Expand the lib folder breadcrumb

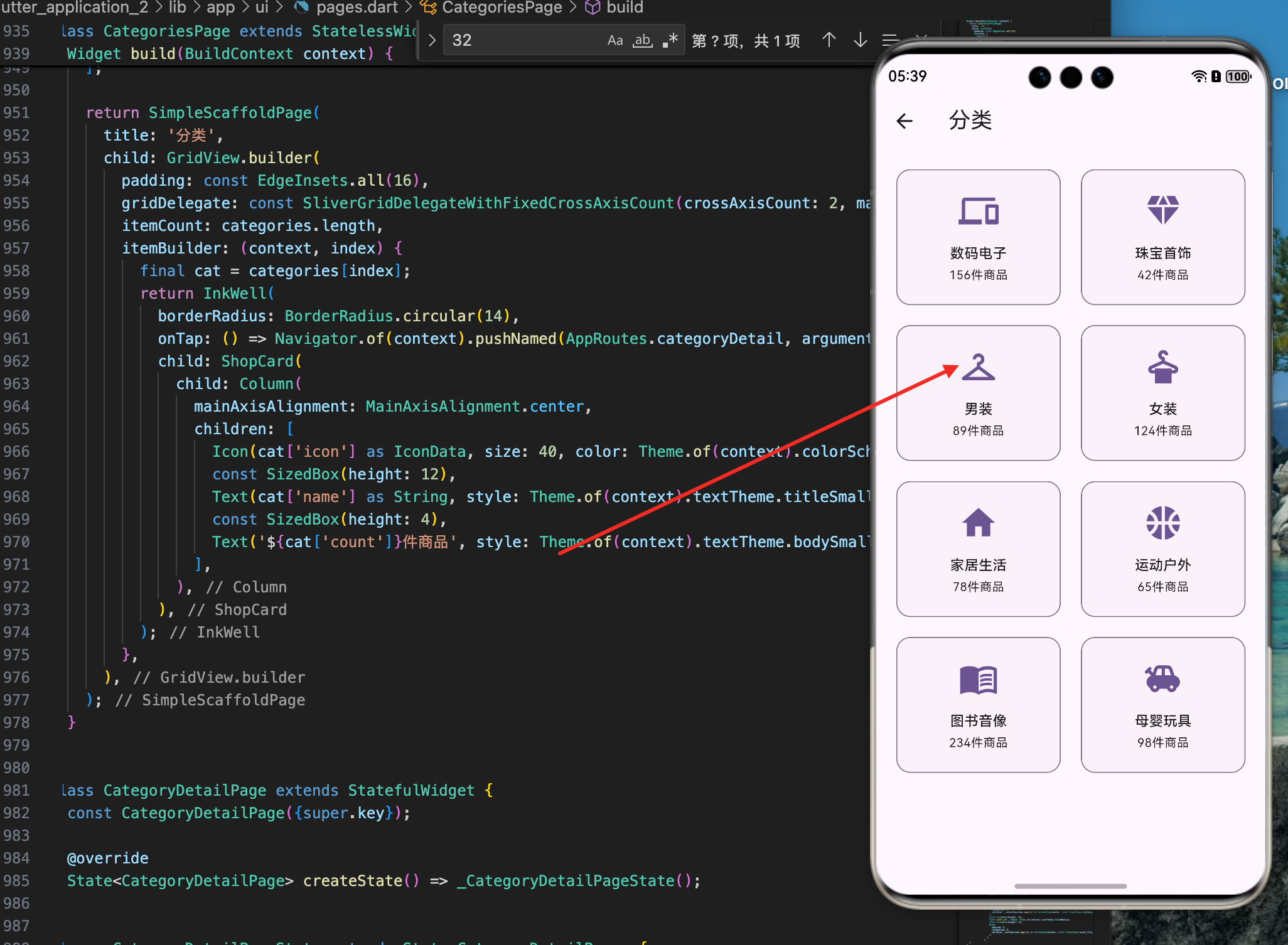click(177, 8)
